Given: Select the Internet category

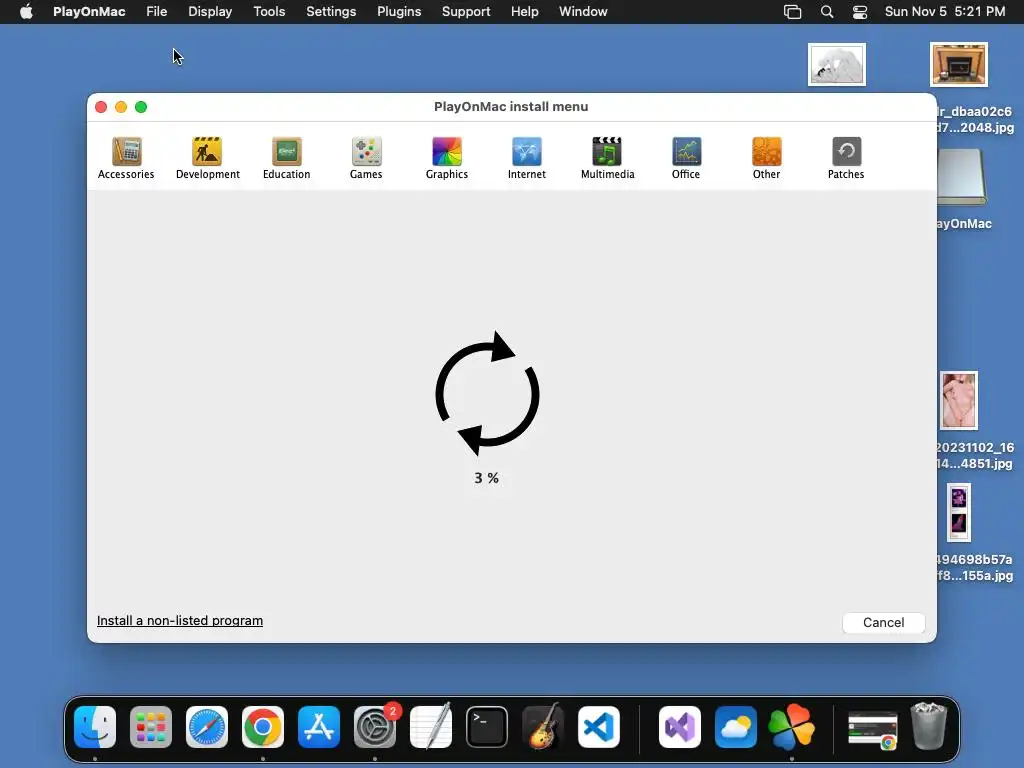Looking at the screenshot, I should [526, 158].
